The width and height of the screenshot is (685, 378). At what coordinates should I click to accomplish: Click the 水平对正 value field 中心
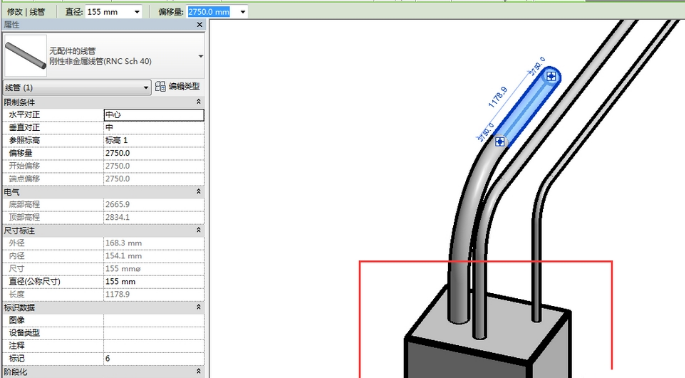coord(154,115)
